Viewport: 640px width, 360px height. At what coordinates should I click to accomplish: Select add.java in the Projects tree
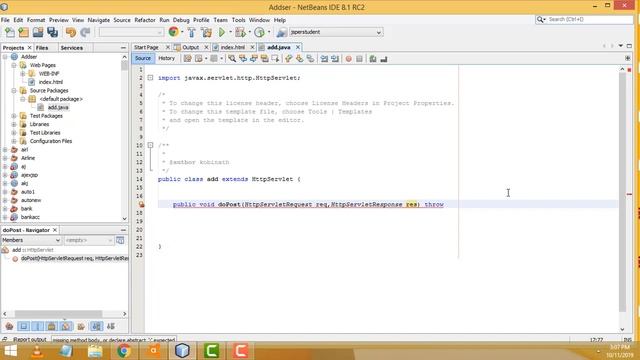point(58,107)
